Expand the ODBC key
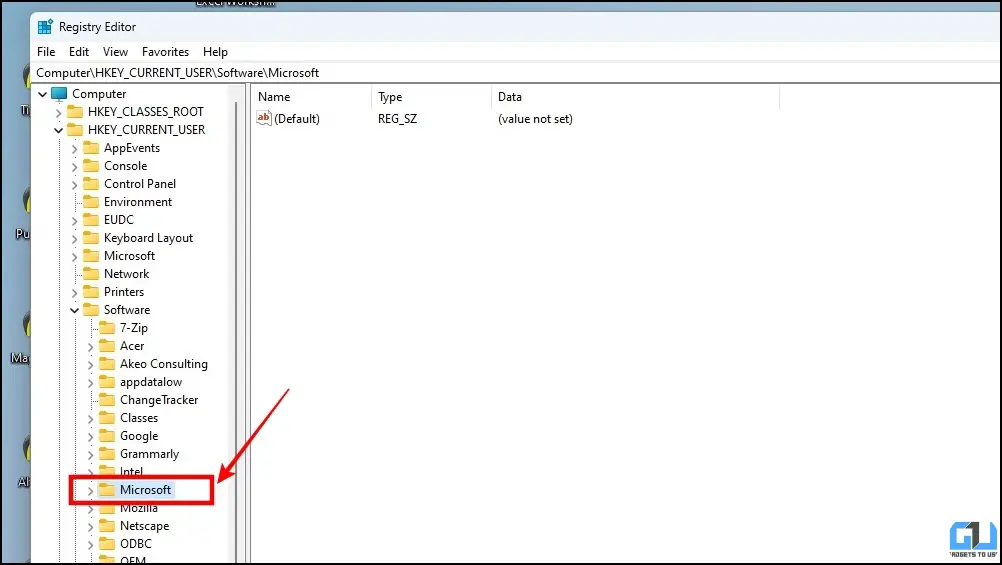 [x=90, y=545]
